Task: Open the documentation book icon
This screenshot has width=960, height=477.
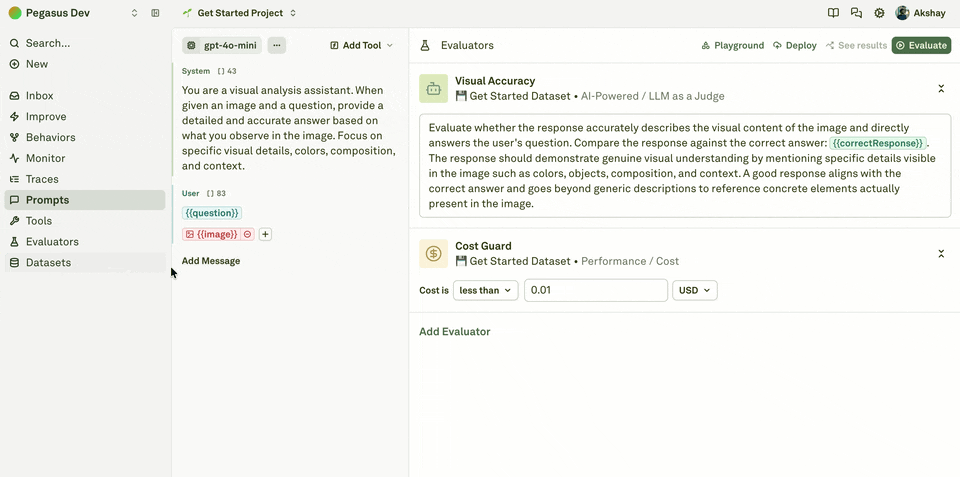Action: pyautogui.click(x=833, y=13)
